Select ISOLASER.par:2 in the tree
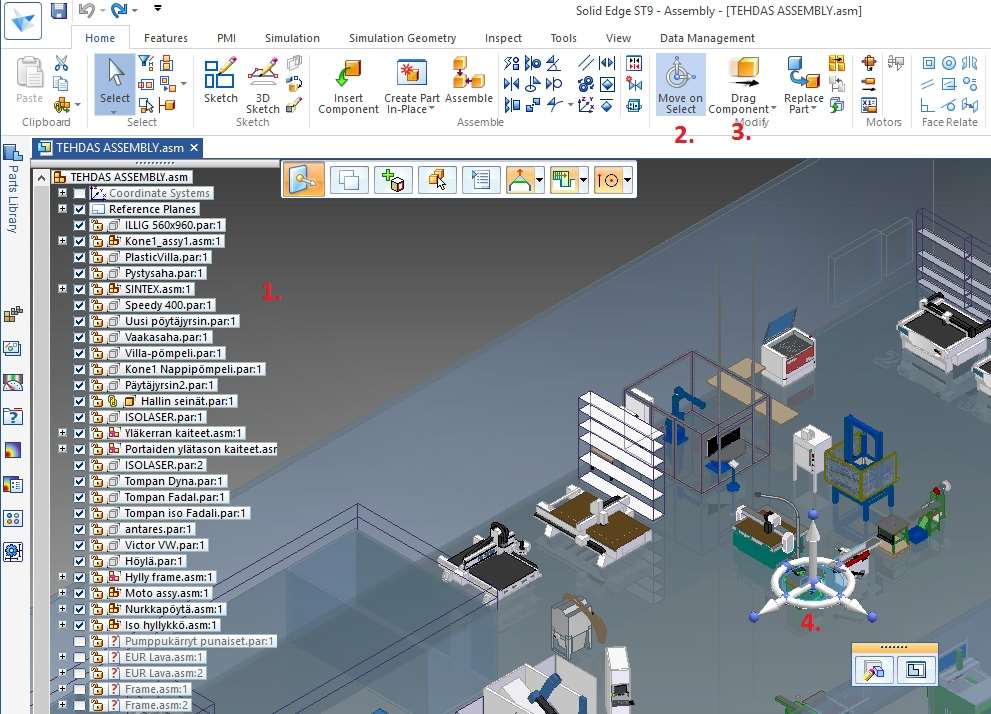The width and height of the screenshot is (991, 714). tap(164, 465)
